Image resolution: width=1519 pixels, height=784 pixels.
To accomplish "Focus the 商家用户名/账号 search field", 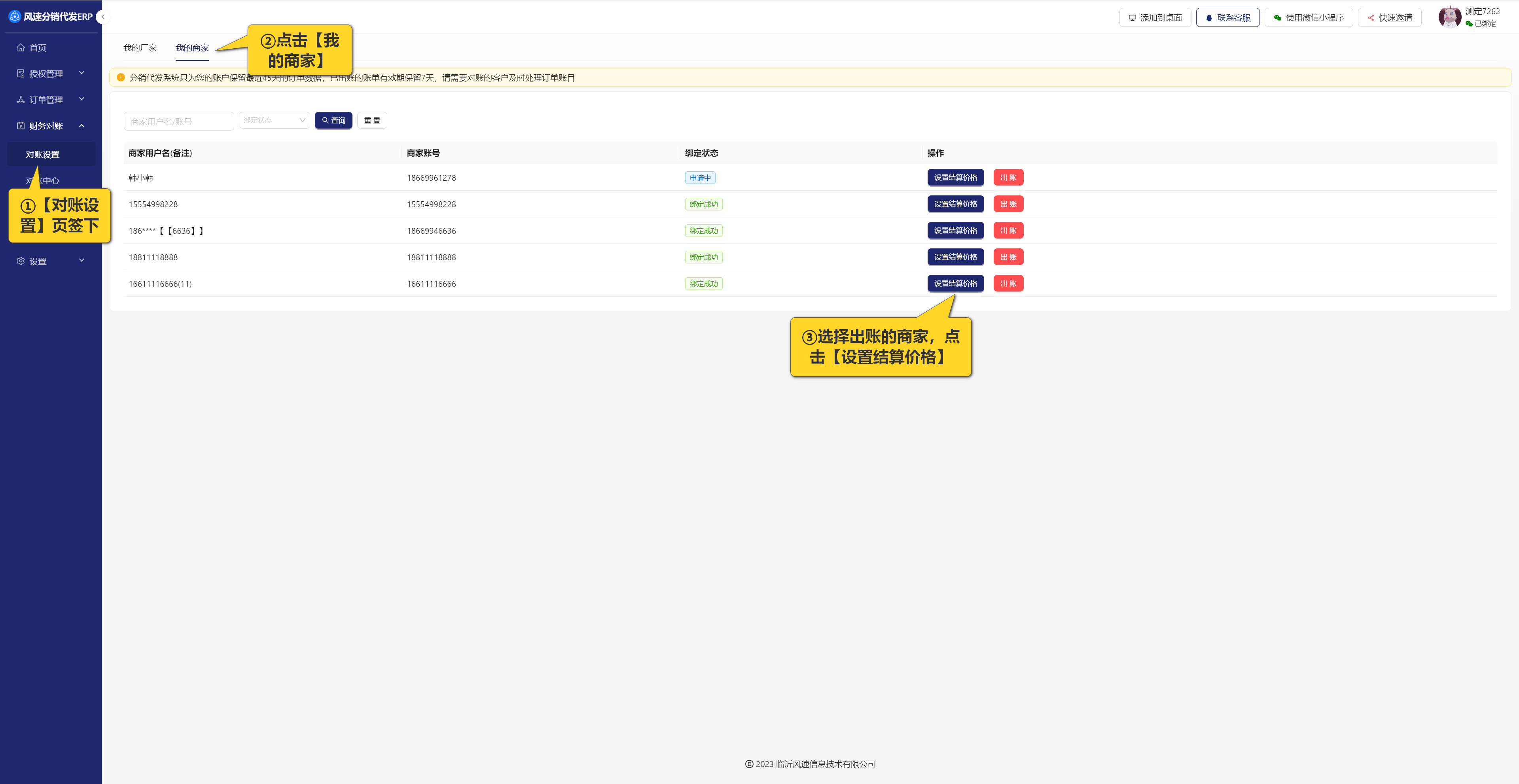I will (x=179, y=121).
